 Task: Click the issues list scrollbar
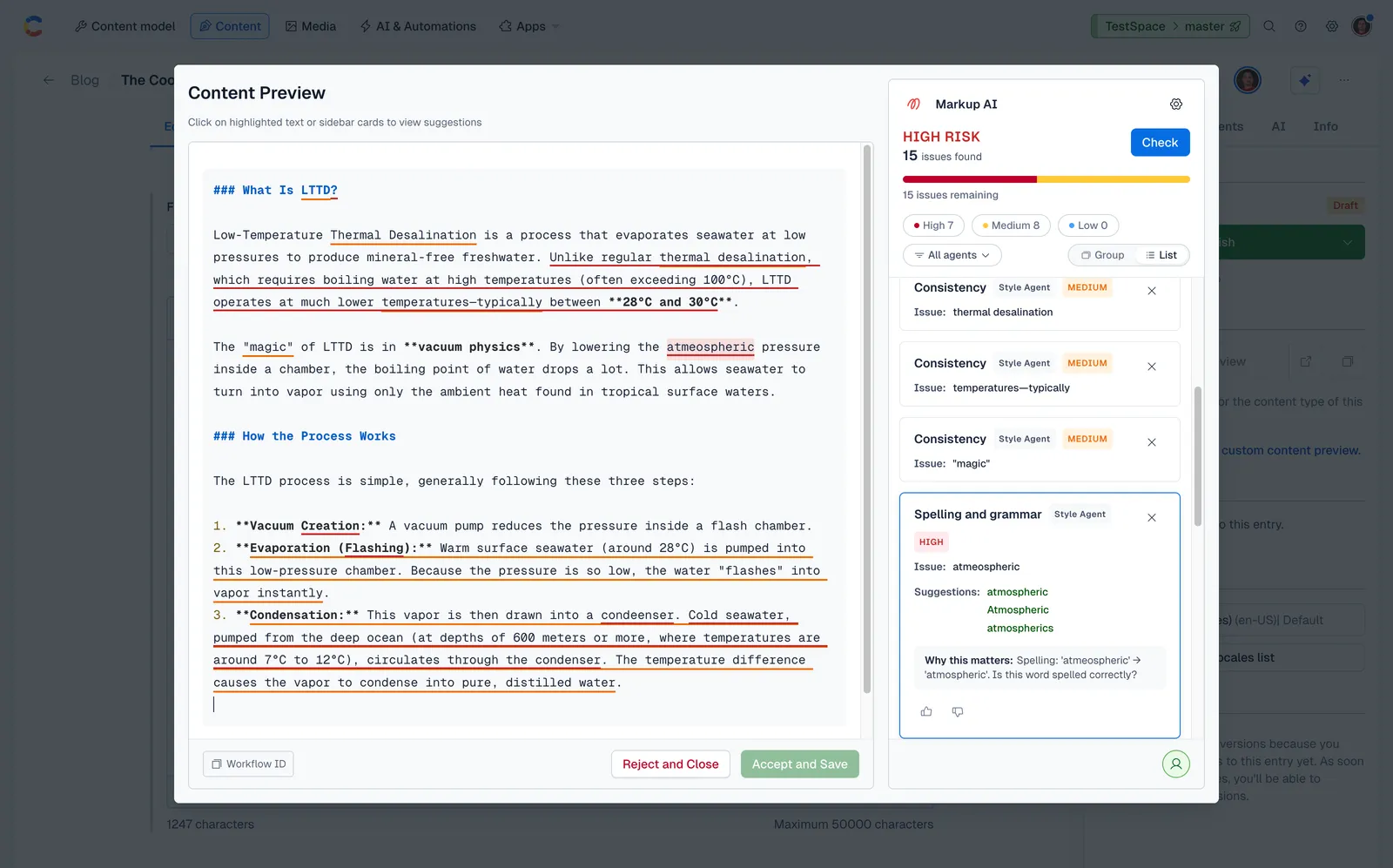(x=1198, y=456)
